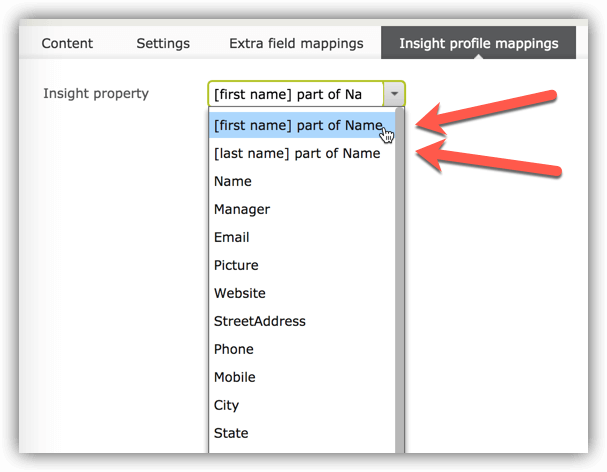
Task: Click the Insight property dropdown arrow button
Action: [x=394, y=94]
